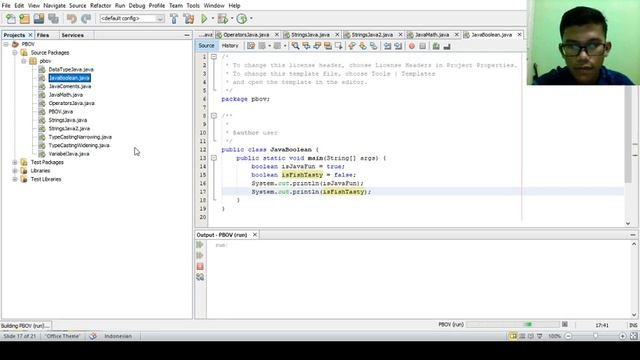Viewport: 640px width, 360px height.
Task: Collapse the pbov package node
Action: coord(24,61)
